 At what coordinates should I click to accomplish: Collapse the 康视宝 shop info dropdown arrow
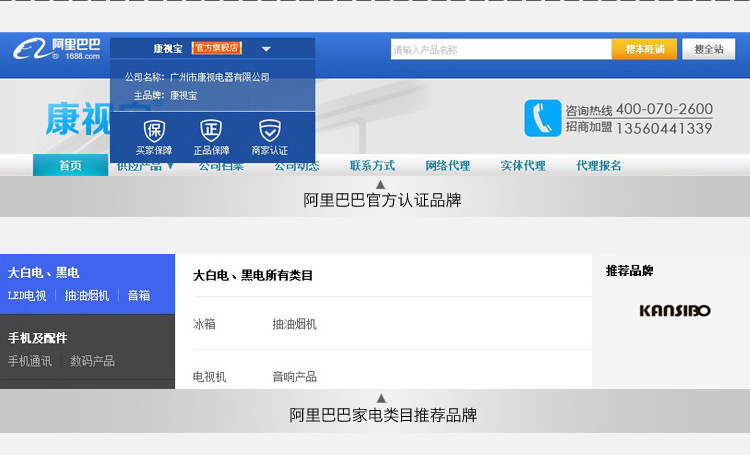coord(266,49)
